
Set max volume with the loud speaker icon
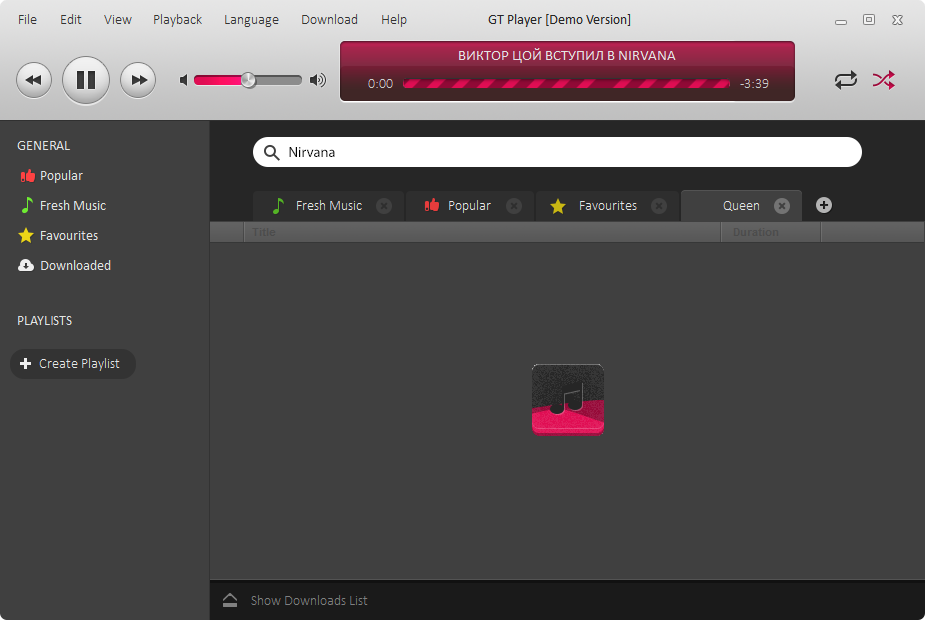coord(318,80)
